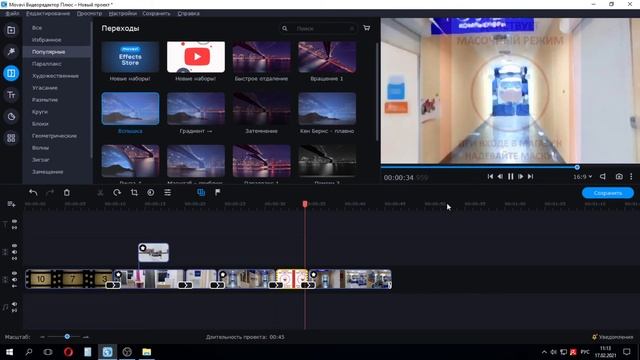The width and height of the screenshot is (640, 360).
Task: Open the Сохранить menu
Action: [x=156, y=13]
